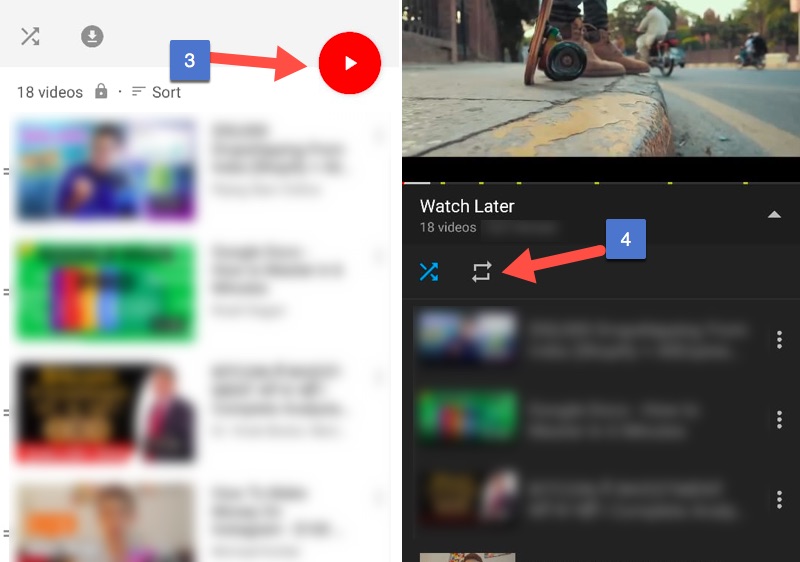Open the fourth partially visible video thumbnail
Screen dimensions: 800x562
pyautogui.click(x=106, y=523)
